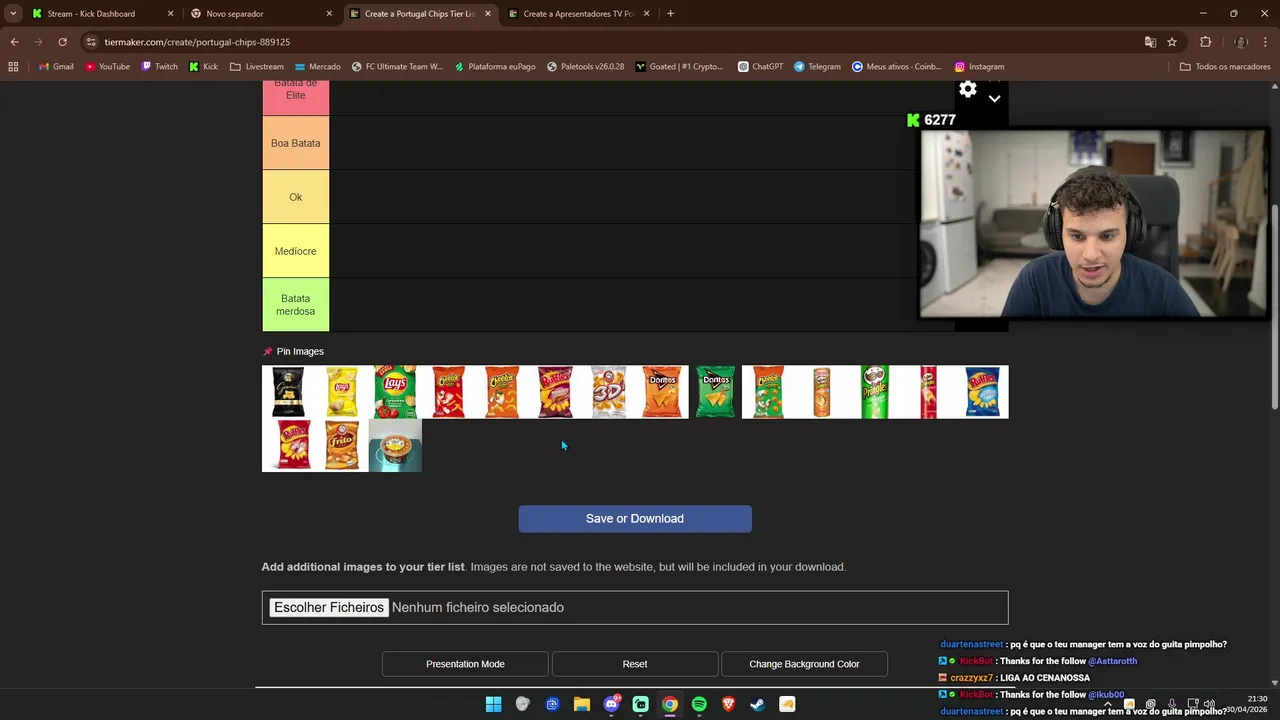Open the tab search dropdown arrow

coord(13,14)
